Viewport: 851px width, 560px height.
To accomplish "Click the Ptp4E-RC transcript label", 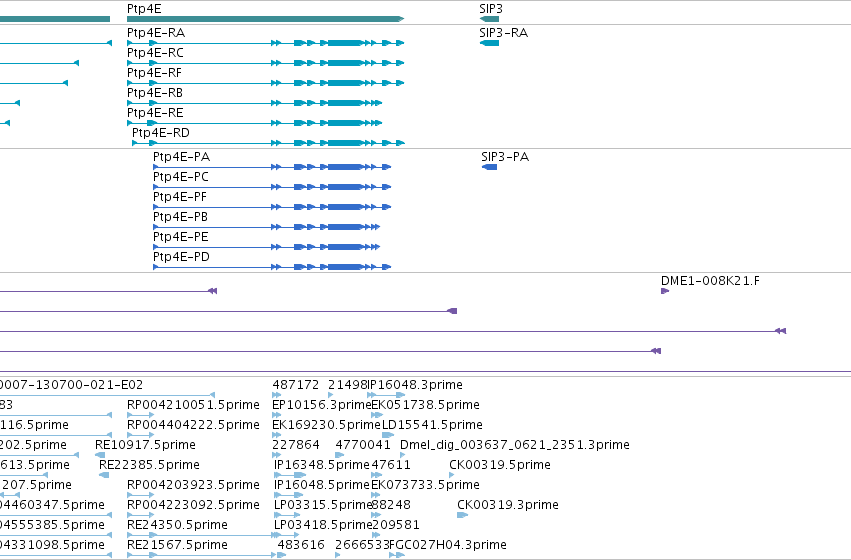I will click(155, 53).
